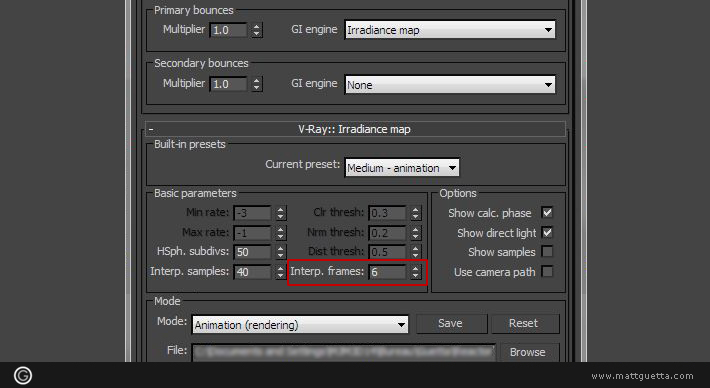Click the Clr thresh value field

pyautogui.click(x=387, y=213)
